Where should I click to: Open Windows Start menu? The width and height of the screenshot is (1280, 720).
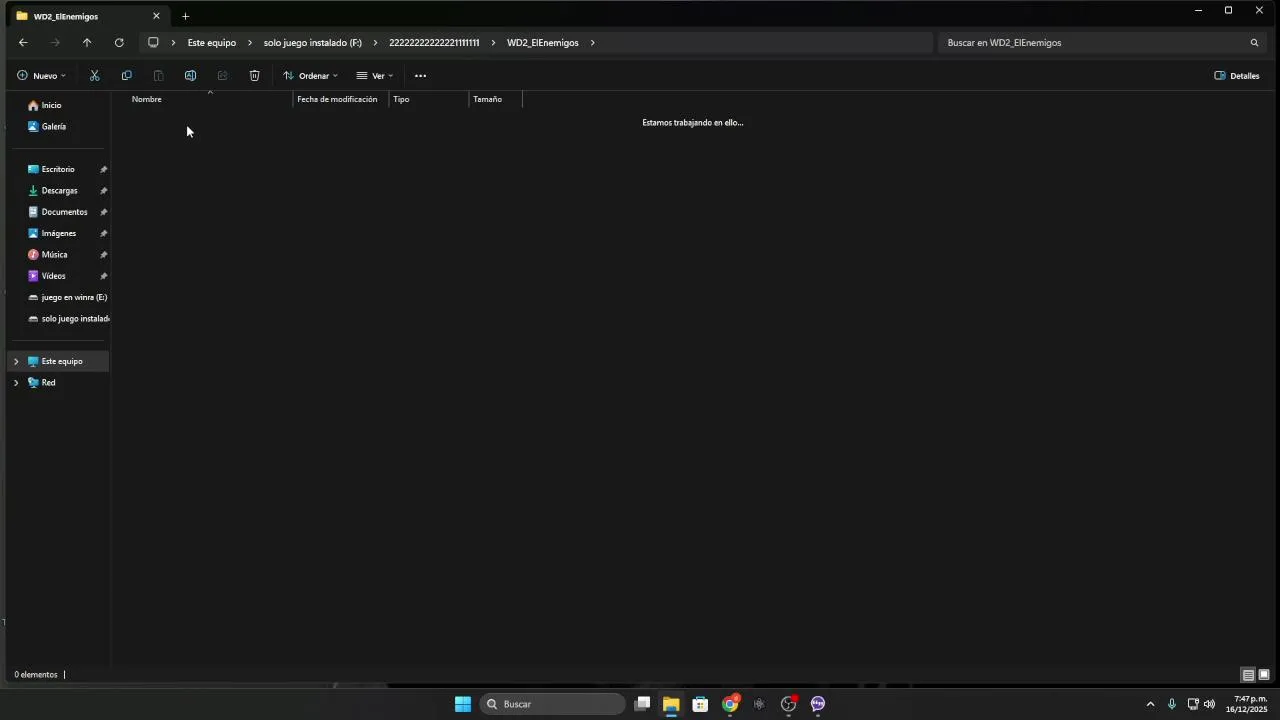(463, 704)
